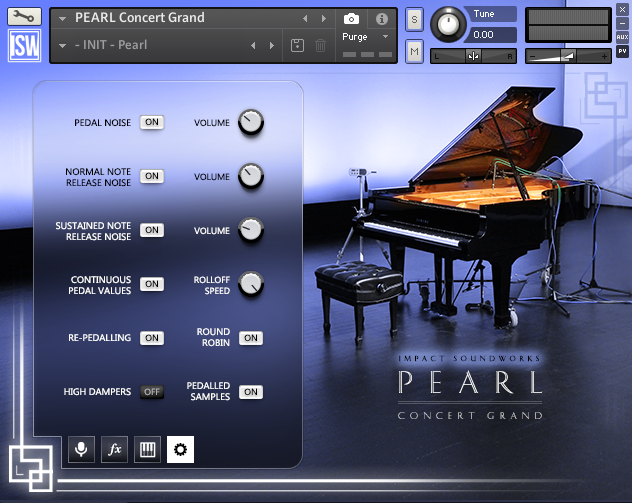The height and width of the screenshot is (503, 632).
Task: Mute the instrument with the M button
Action: pyautogui.click(x=414, y=52)
